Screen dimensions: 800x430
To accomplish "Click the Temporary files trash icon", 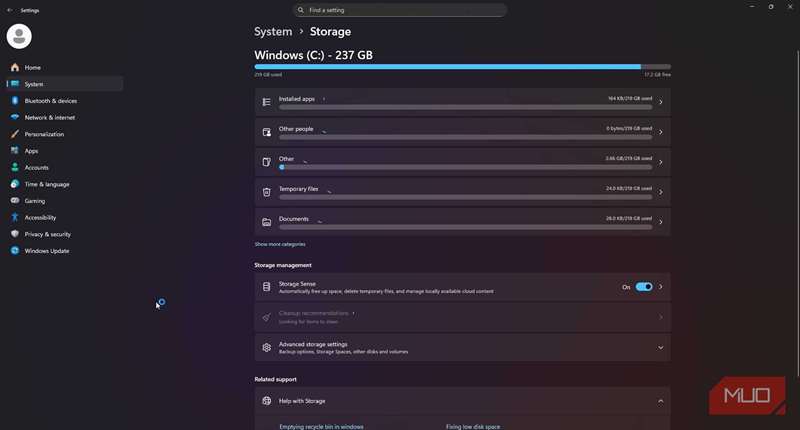I will pos(266,191).
